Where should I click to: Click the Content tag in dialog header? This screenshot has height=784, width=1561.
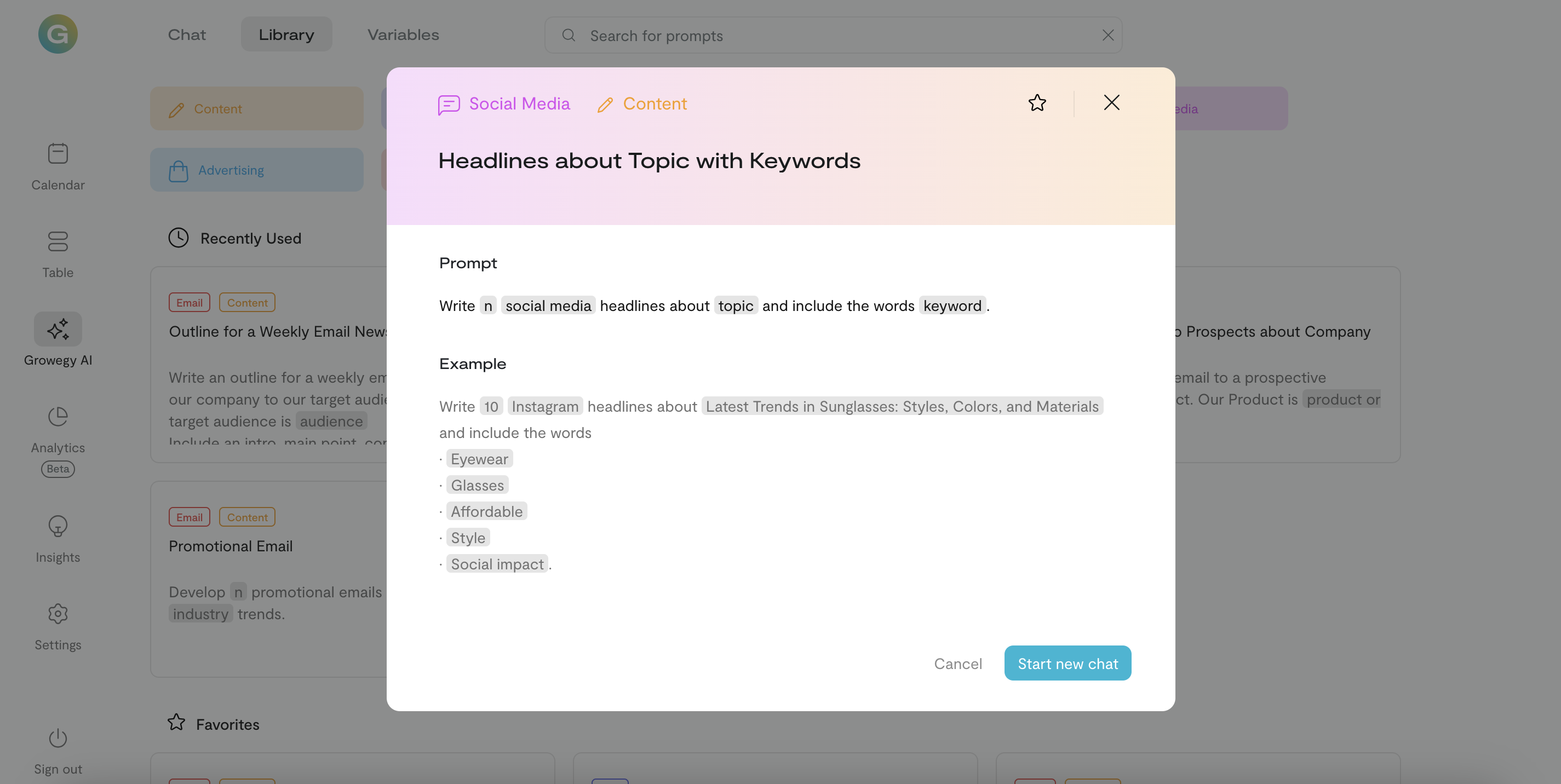pyautogui.click(x=642, y=104)
